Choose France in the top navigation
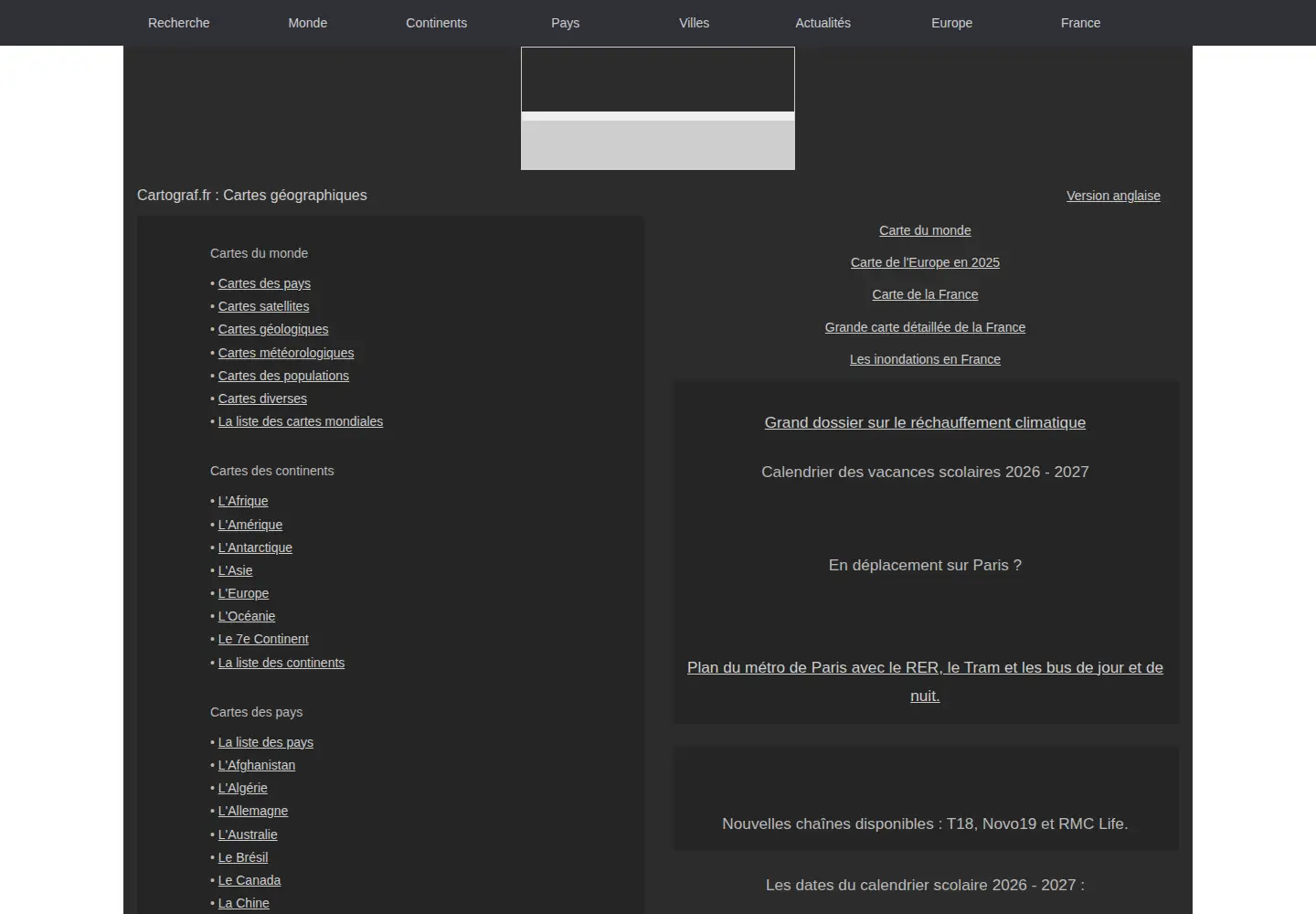Screen dimensions: 1316x914 pos(1081,23)
